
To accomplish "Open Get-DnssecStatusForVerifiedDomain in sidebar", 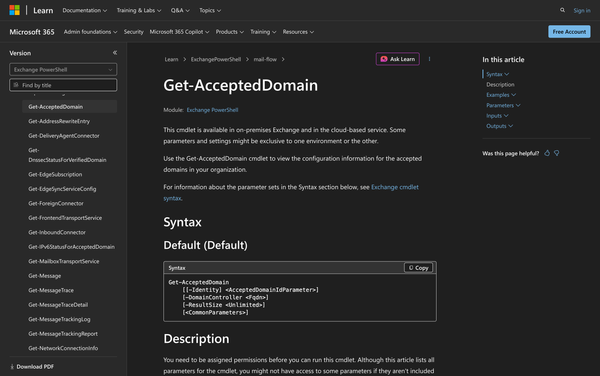I will [x=67, y=155].
